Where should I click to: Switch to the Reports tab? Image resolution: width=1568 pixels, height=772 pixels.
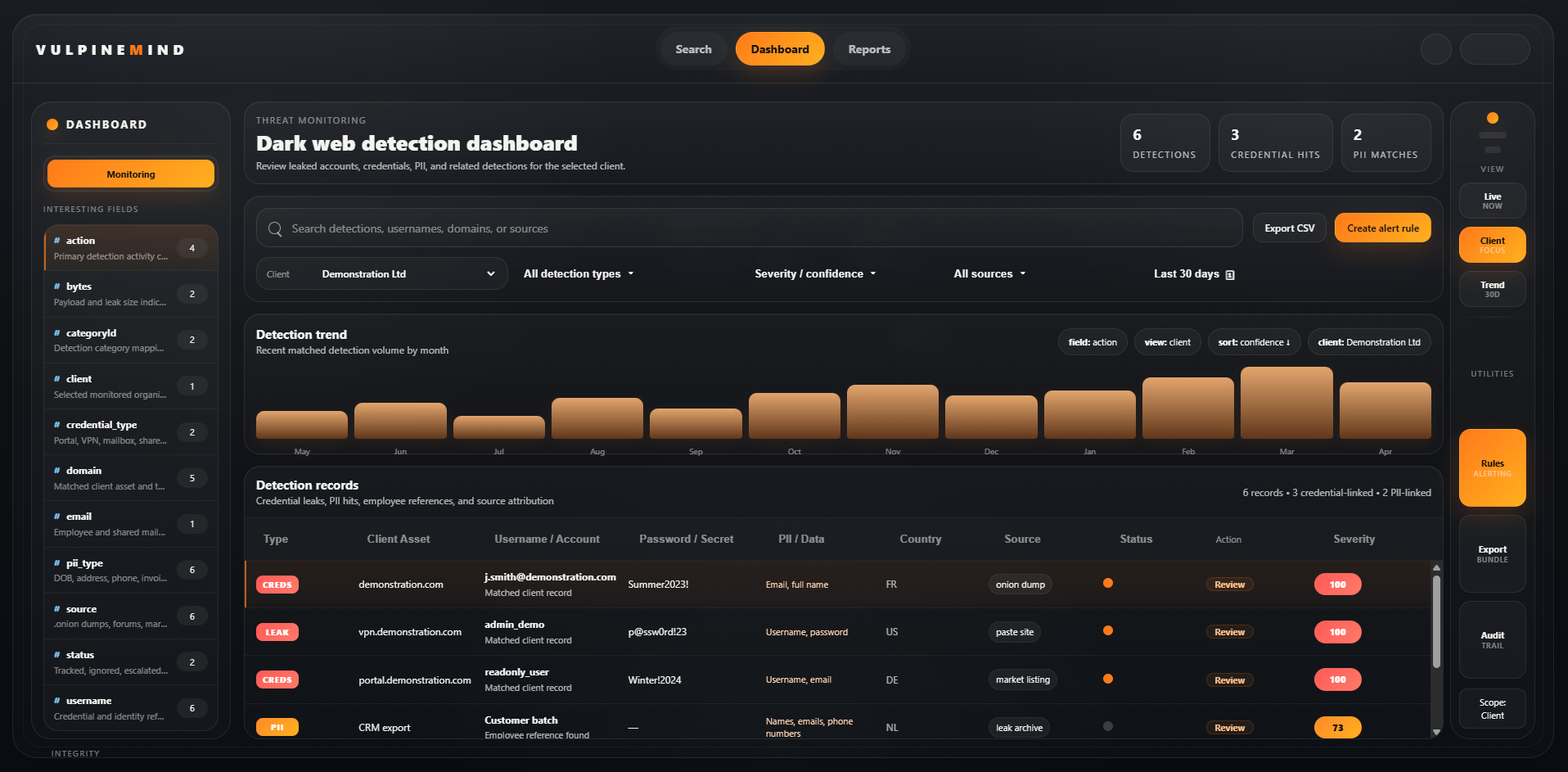tap(868, 48)
